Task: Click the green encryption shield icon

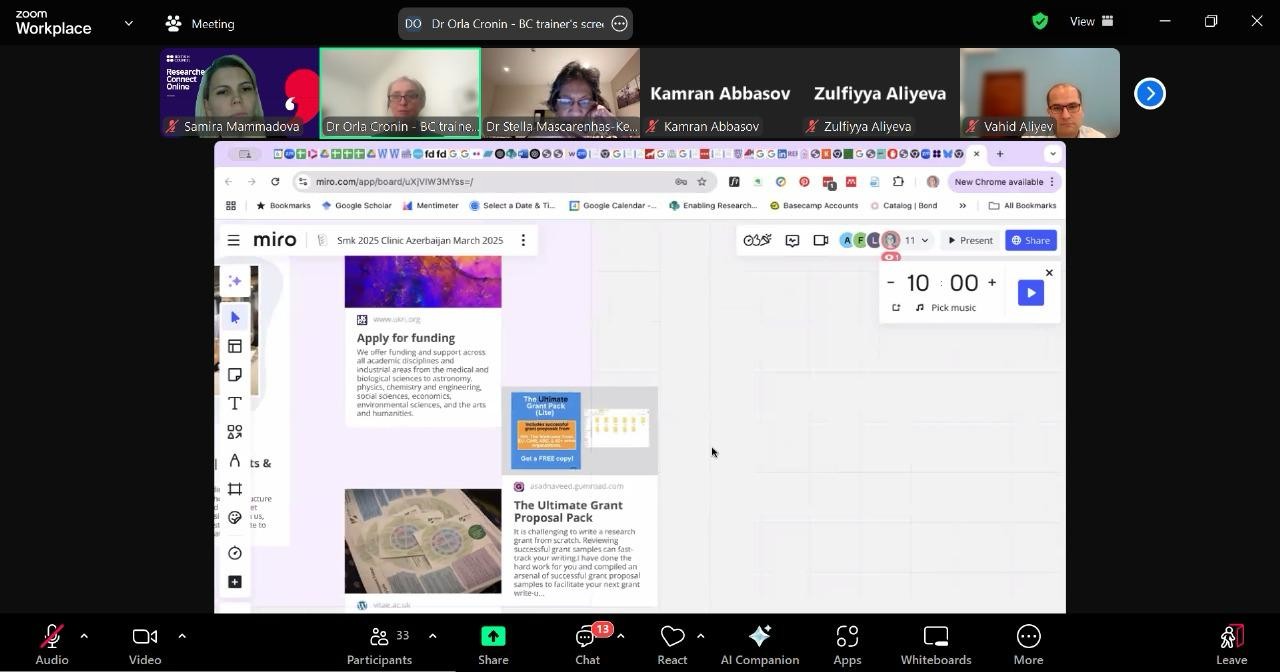Action: 1040,21
